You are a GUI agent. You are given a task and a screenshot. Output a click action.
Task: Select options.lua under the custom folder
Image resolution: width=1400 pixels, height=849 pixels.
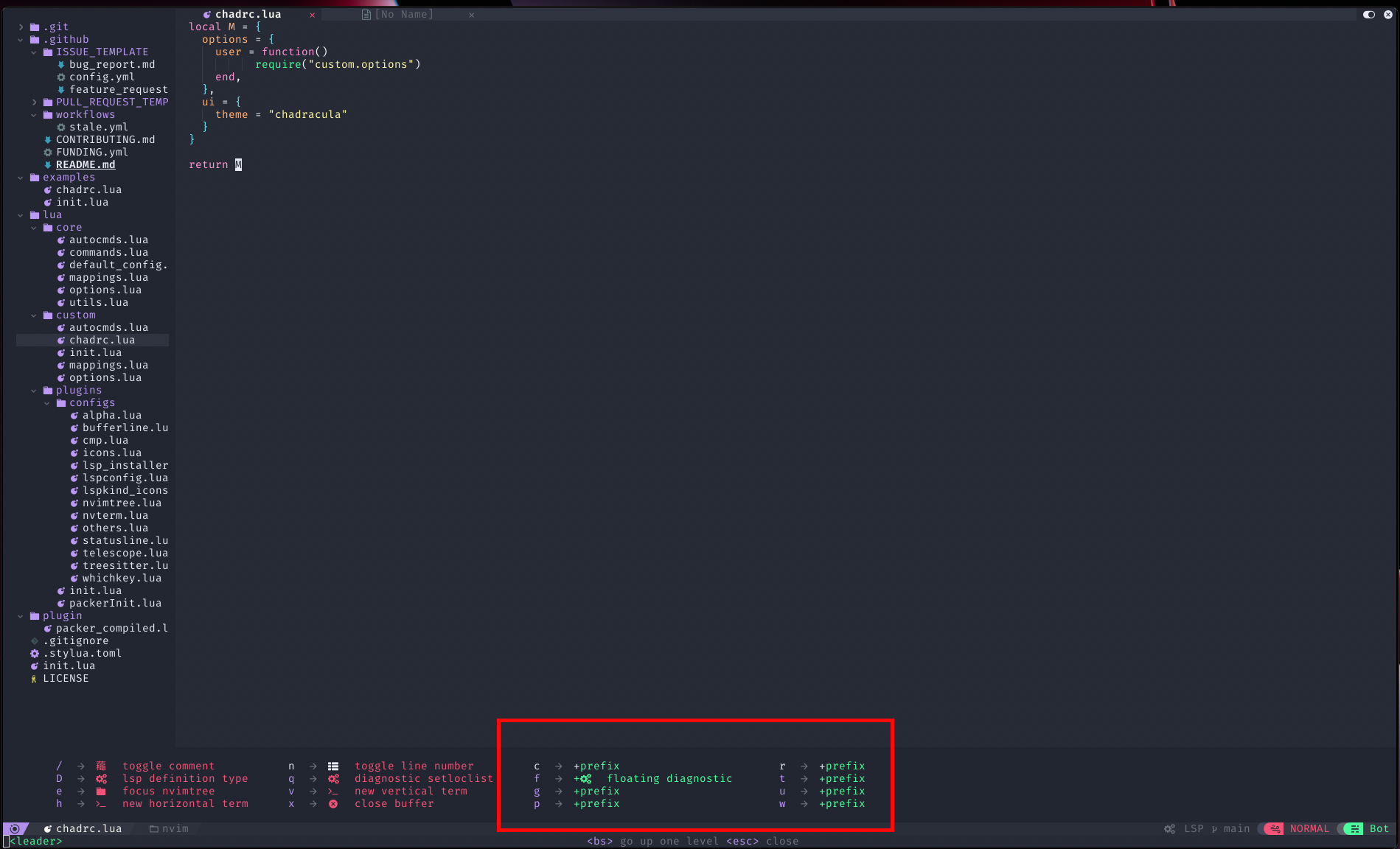click(105, 377)
